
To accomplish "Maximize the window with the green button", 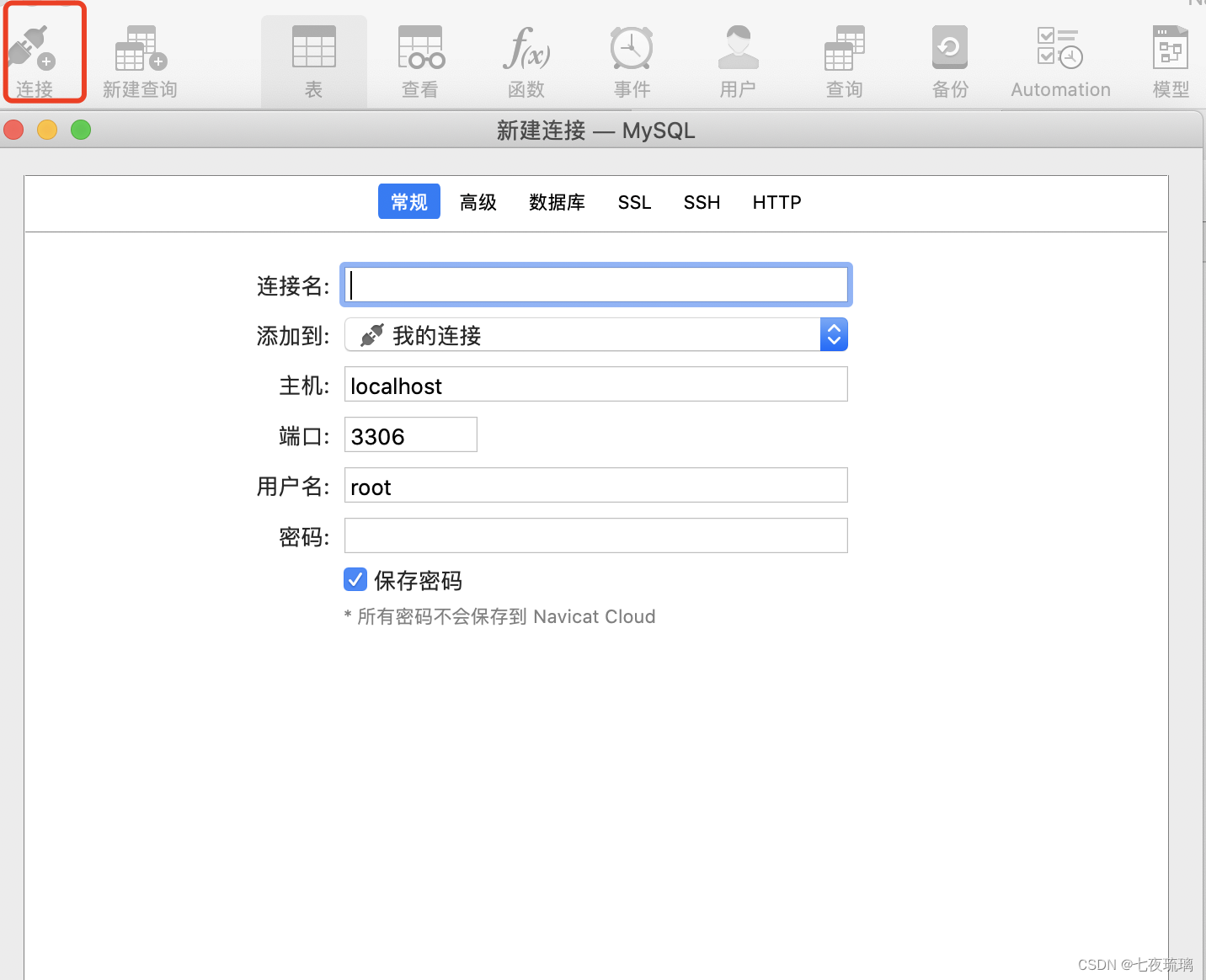I will (x=81, y=130).
